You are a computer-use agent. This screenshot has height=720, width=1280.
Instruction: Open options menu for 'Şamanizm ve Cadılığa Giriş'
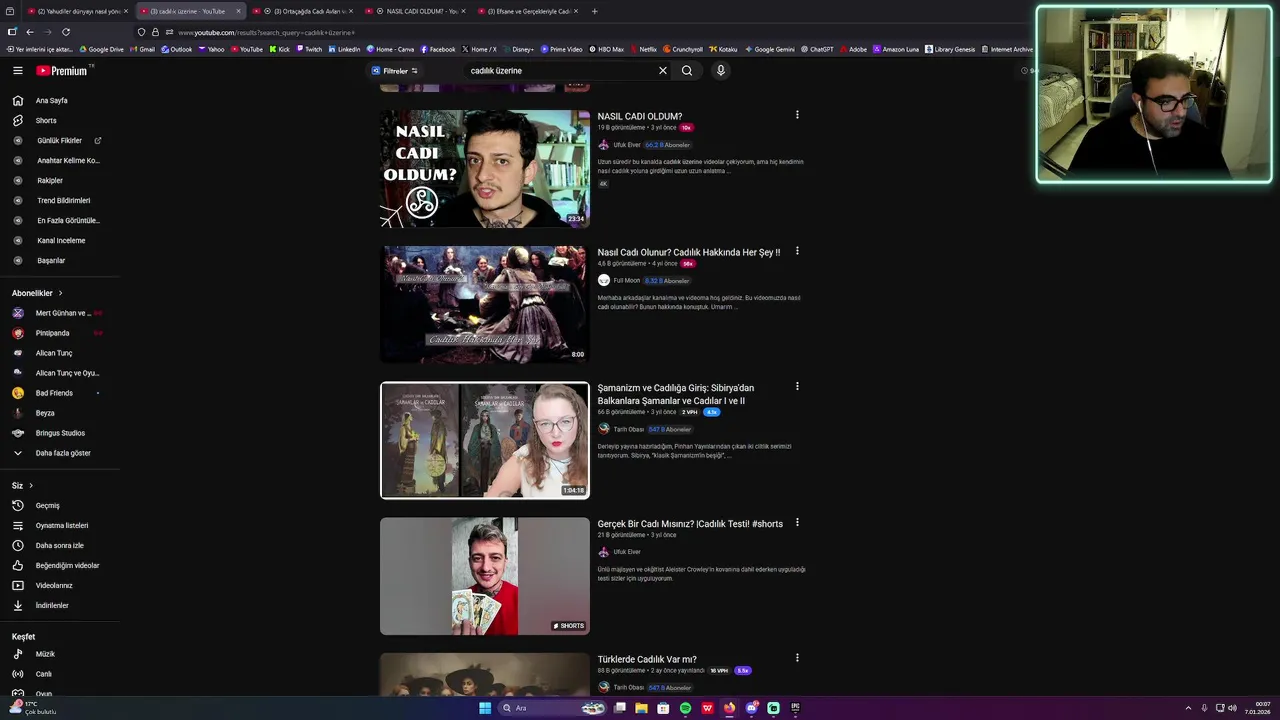pyautogui.click(x=797, y=386)
